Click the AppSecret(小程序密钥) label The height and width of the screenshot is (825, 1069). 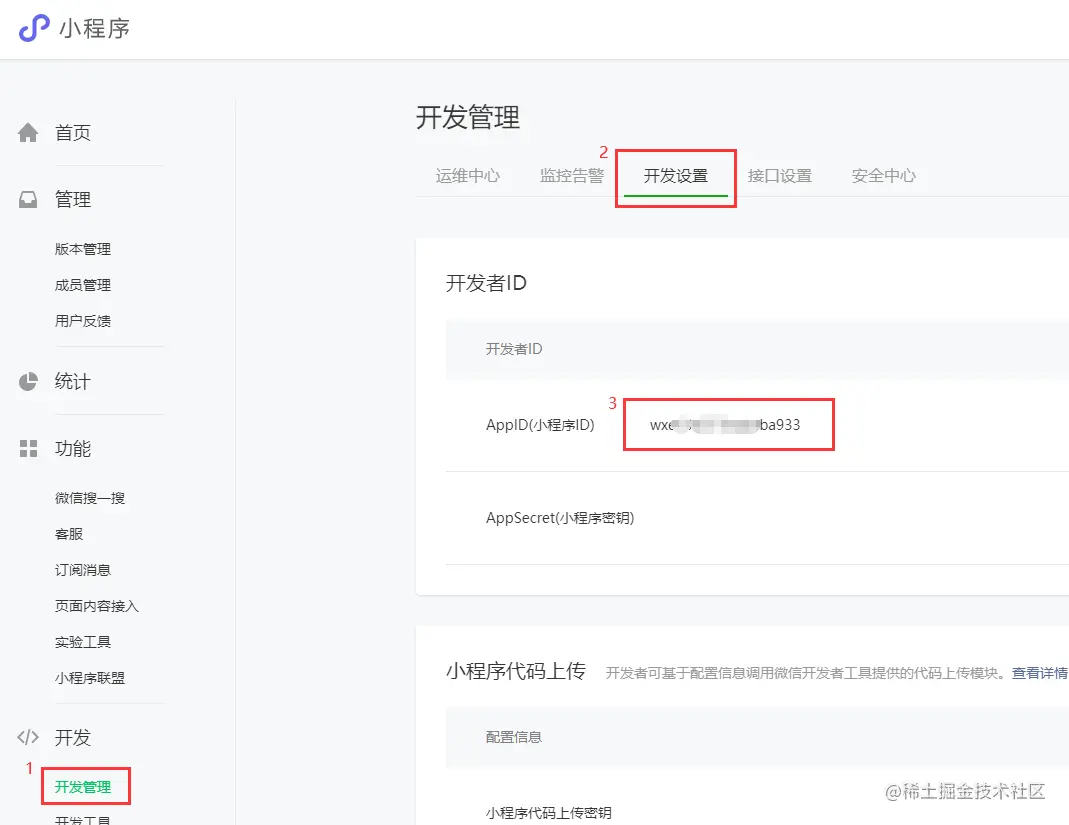point(560,518)
